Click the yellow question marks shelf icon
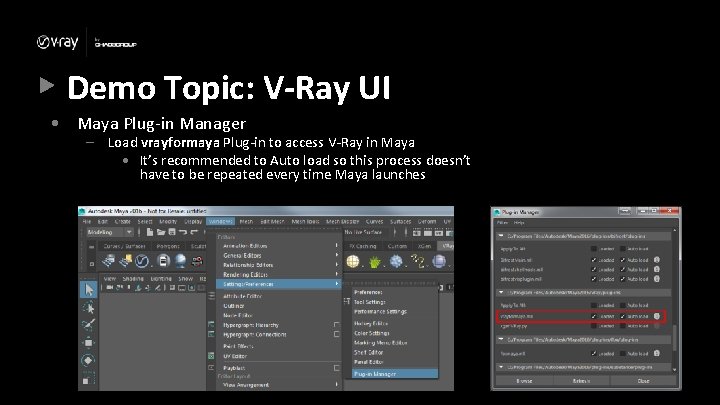The image size is (720, 405). coord(418,261)
